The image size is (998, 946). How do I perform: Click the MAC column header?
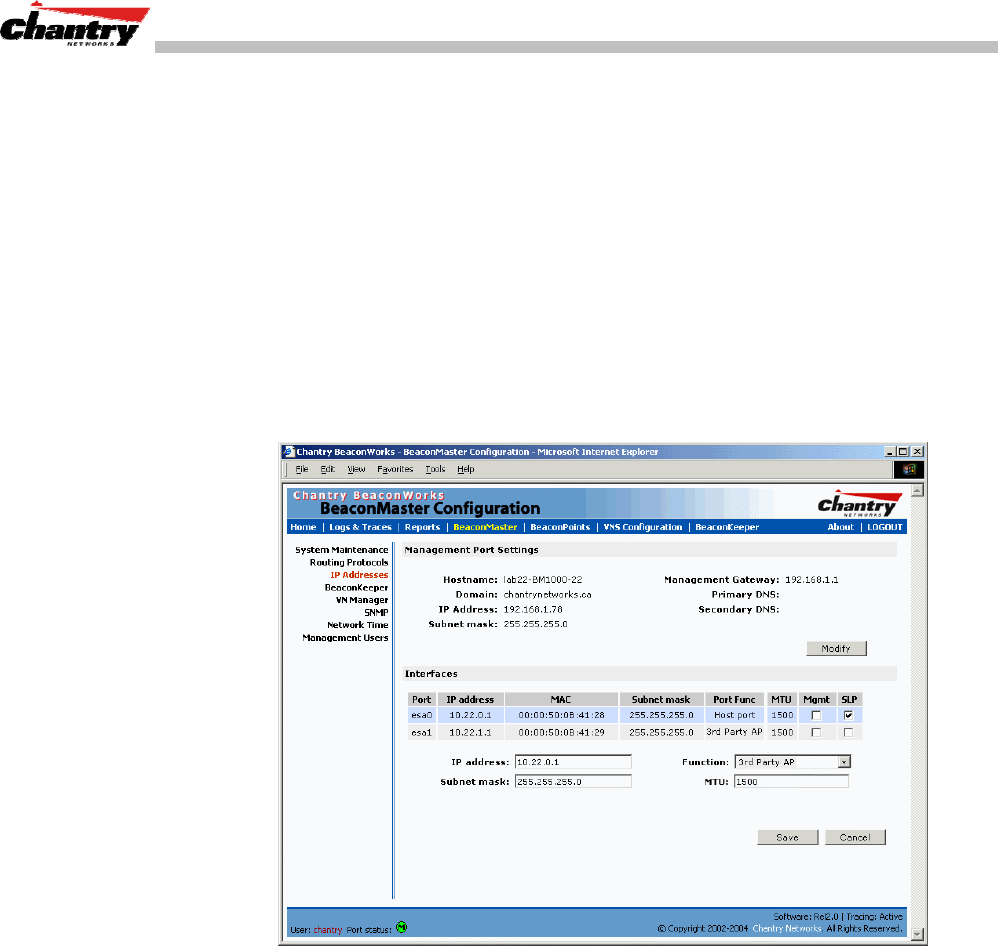pyautogui.click(x=561, y=700)
